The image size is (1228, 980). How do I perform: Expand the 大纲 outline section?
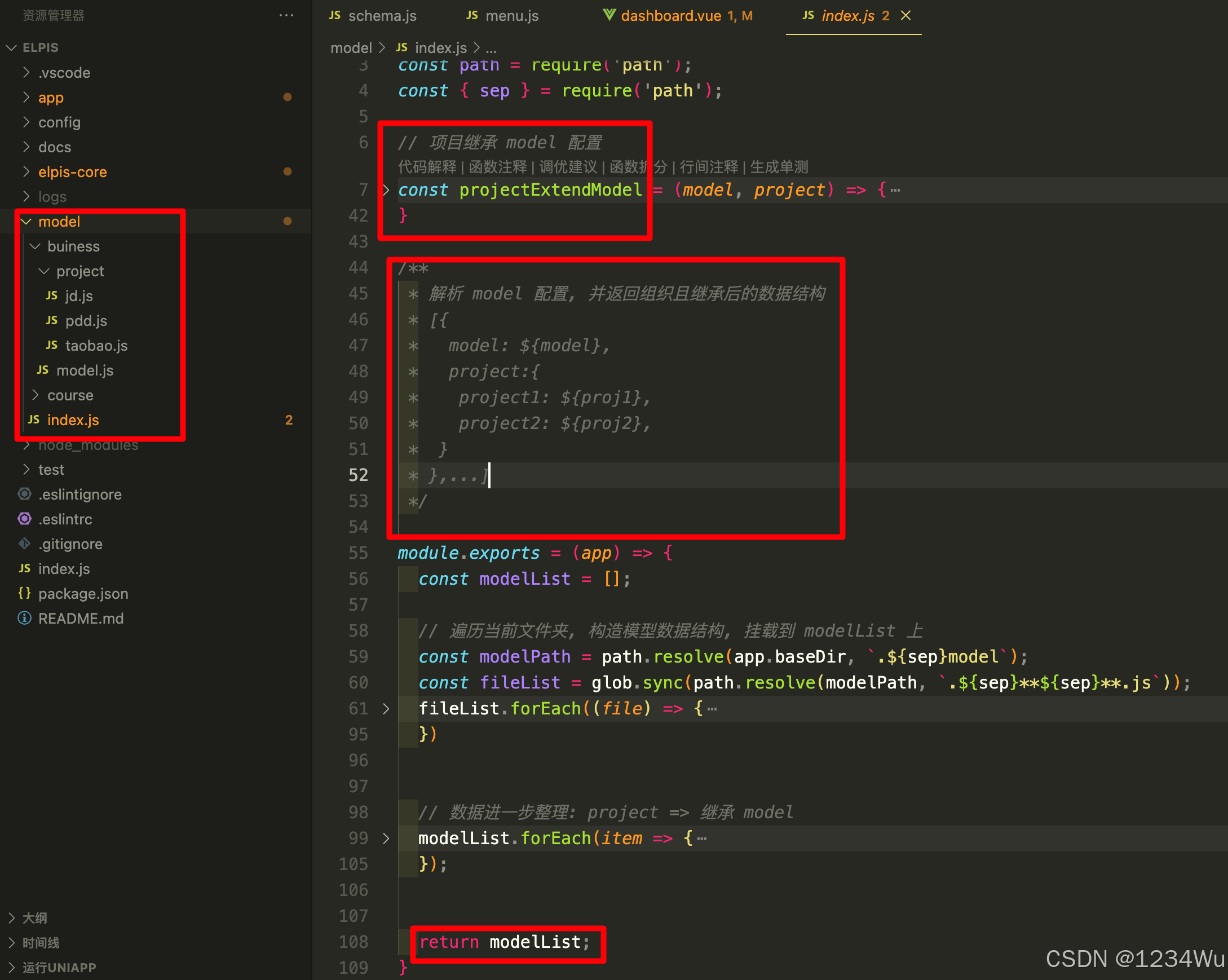click(x=11, y=918)
